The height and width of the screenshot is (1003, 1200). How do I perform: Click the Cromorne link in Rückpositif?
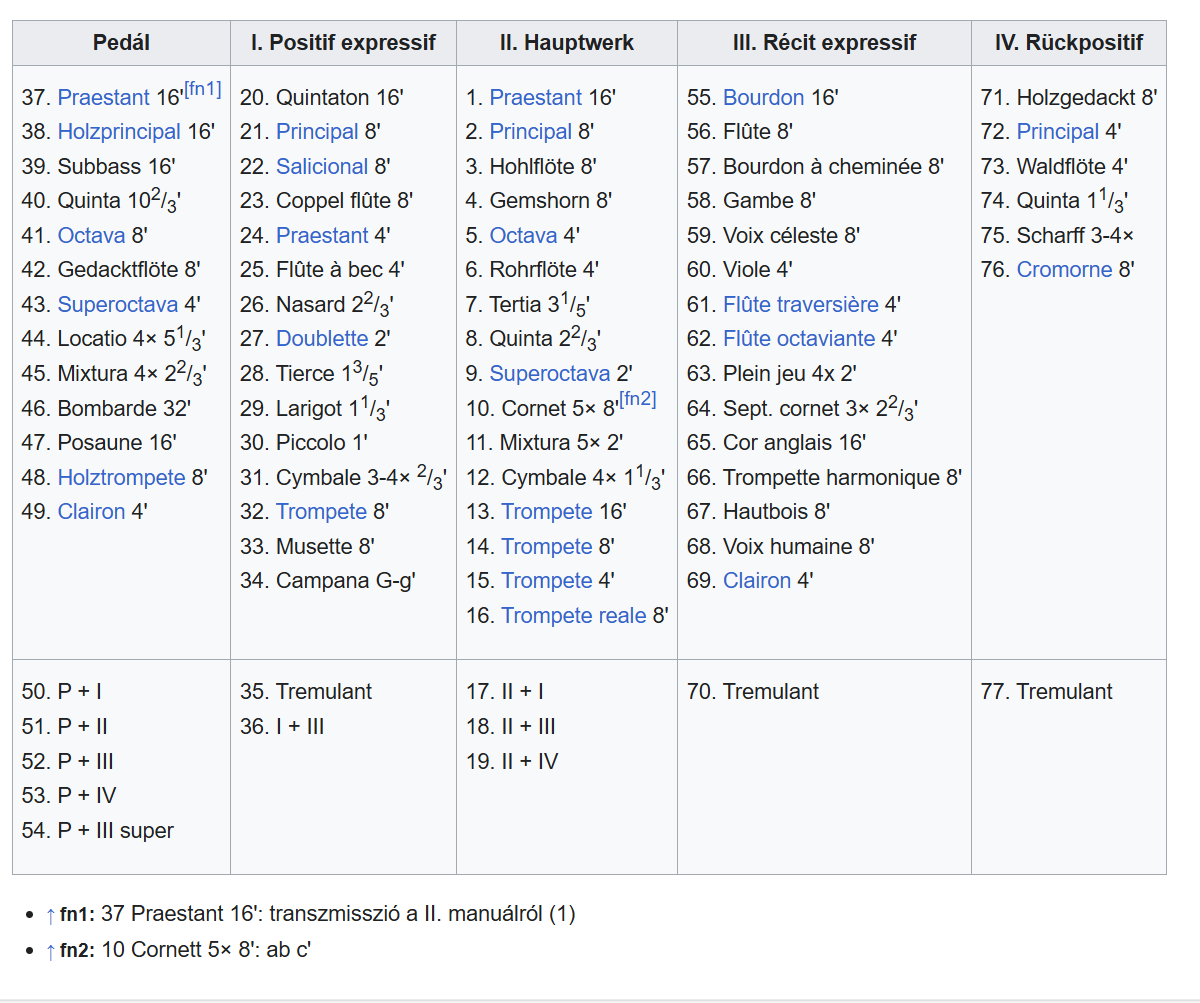point(1065,270)
